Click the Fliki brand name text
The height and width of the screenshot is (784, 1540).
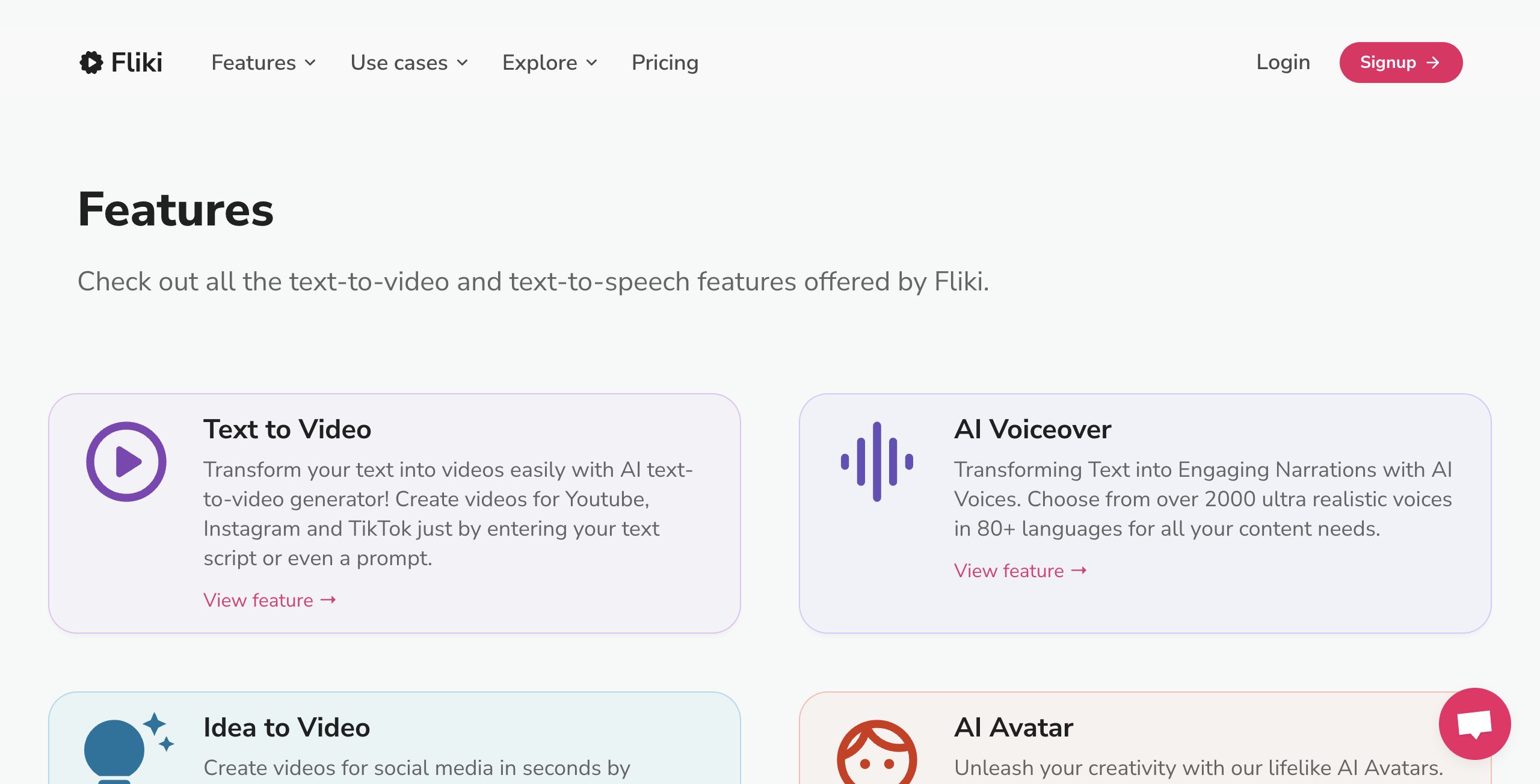pos(137,63)
